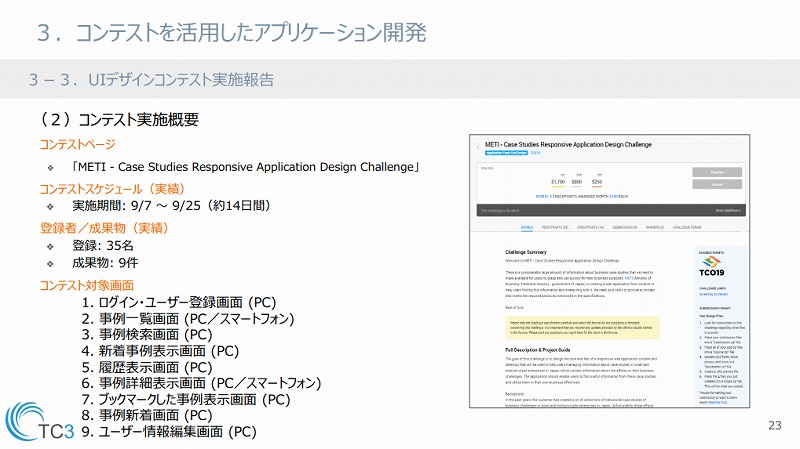Click the back arrow beside the challenge title
Screen dimensions: 800x449
pos(480,145)
